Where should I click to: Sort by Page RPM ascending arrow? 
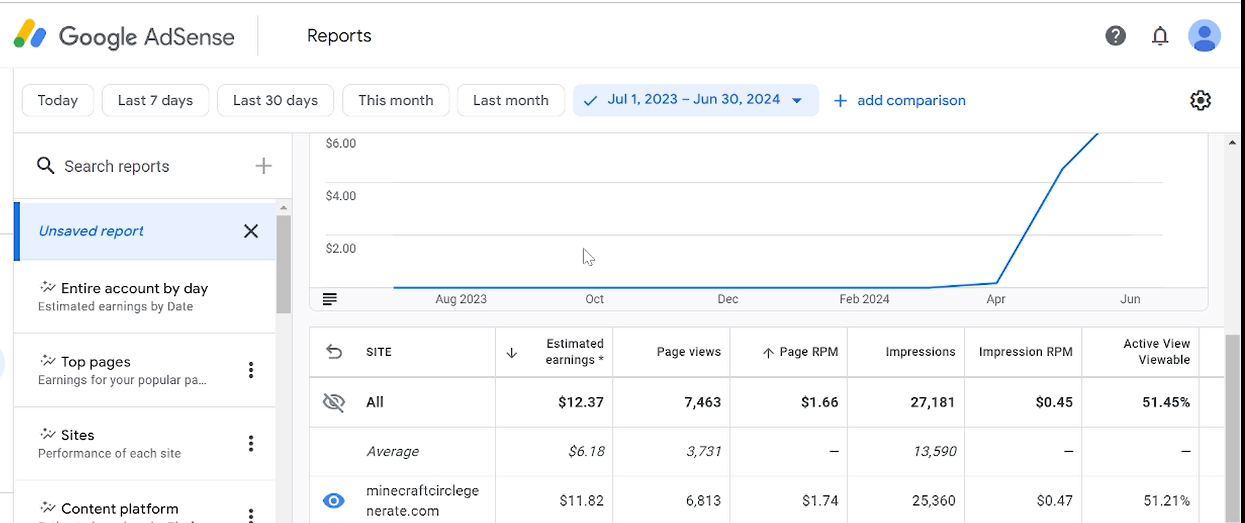(768, 352)
